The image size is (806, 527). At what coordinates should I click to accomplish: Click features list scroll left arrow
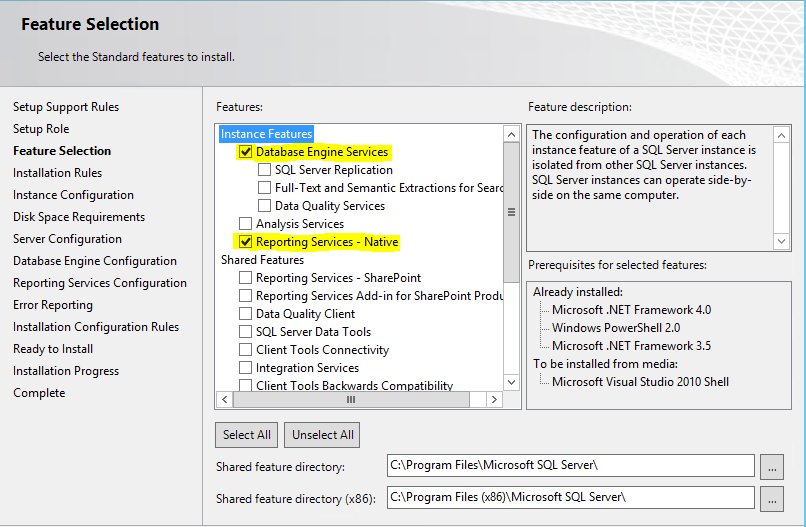coord(225,399)
